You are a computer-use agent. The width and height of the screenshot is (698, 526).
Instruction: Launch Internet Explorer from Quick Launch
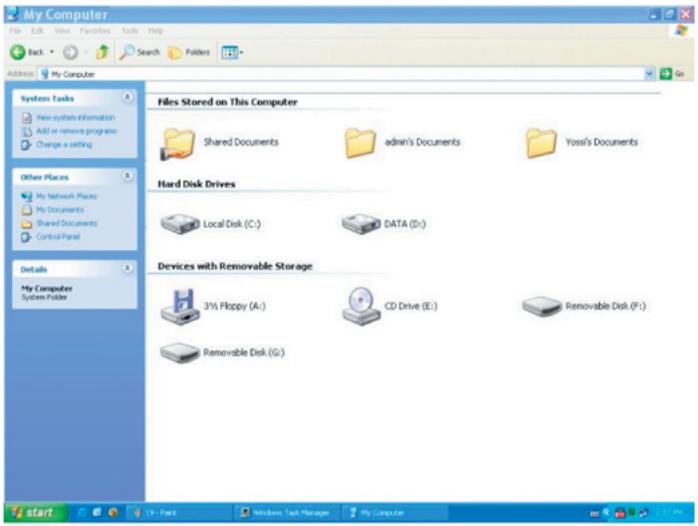(82, 513)
